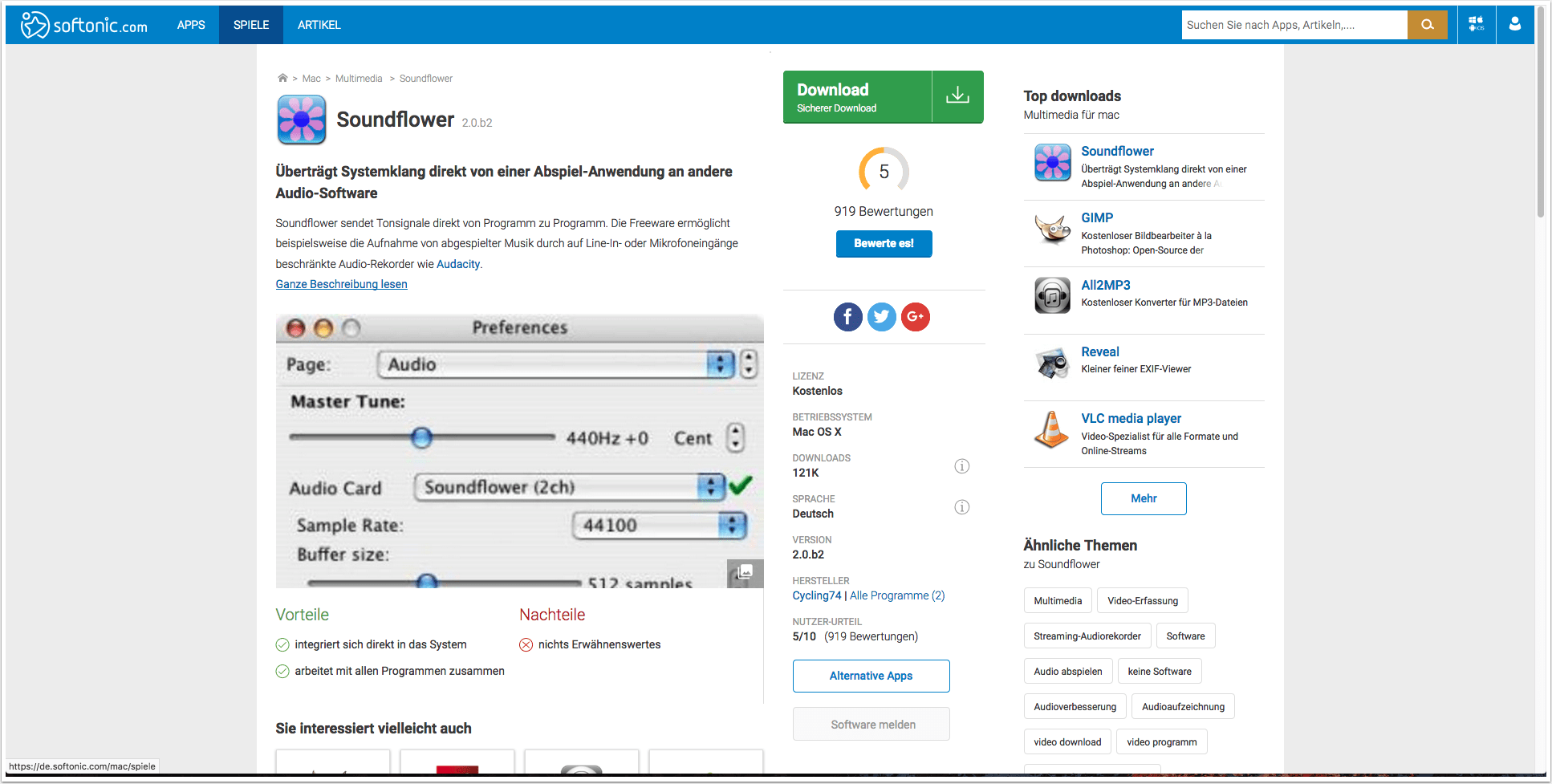Click the Google Plus share icon
This screenshot has height=784, width=1552.
pyautogui.click(x=915, y=317)
